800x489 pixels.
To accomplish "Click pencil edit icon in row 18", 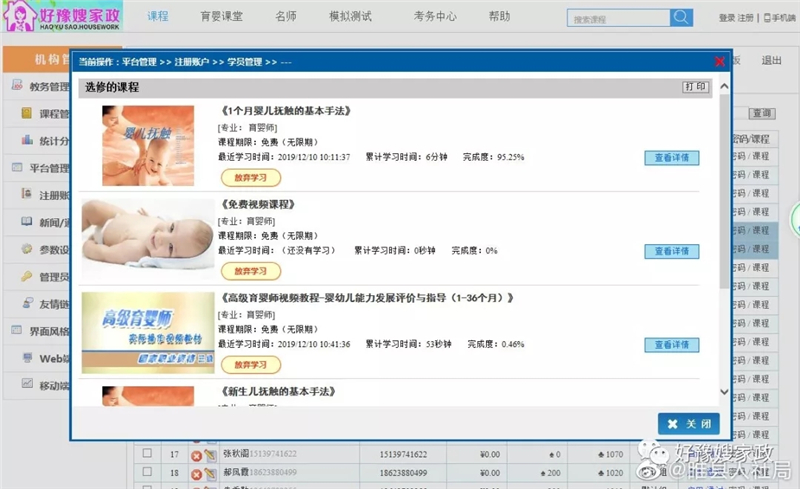I will click(210, 474).
